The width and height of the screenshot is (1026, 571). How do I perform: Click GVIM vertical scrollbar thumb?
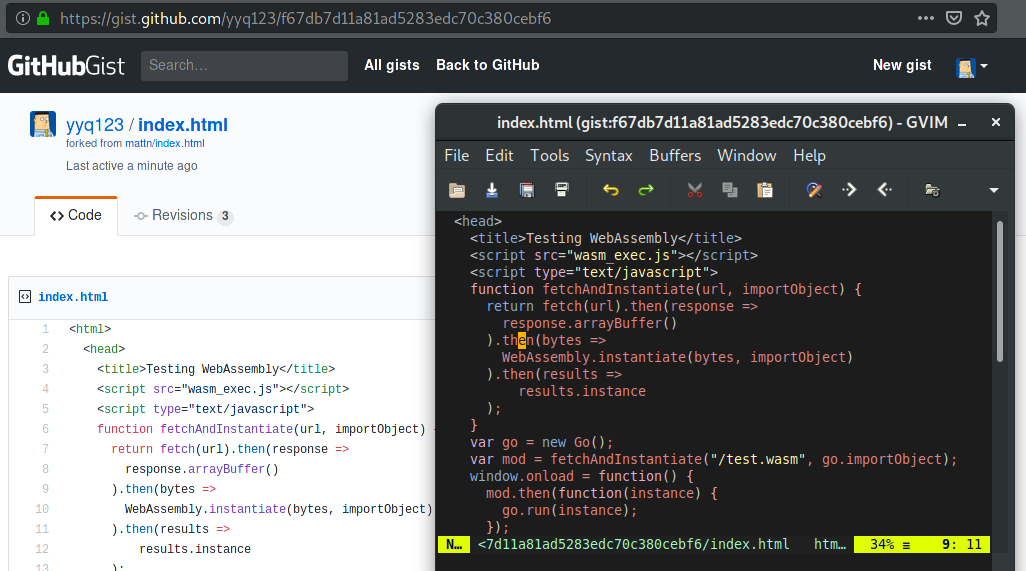pyautogui.click(x=1000, y=291)
